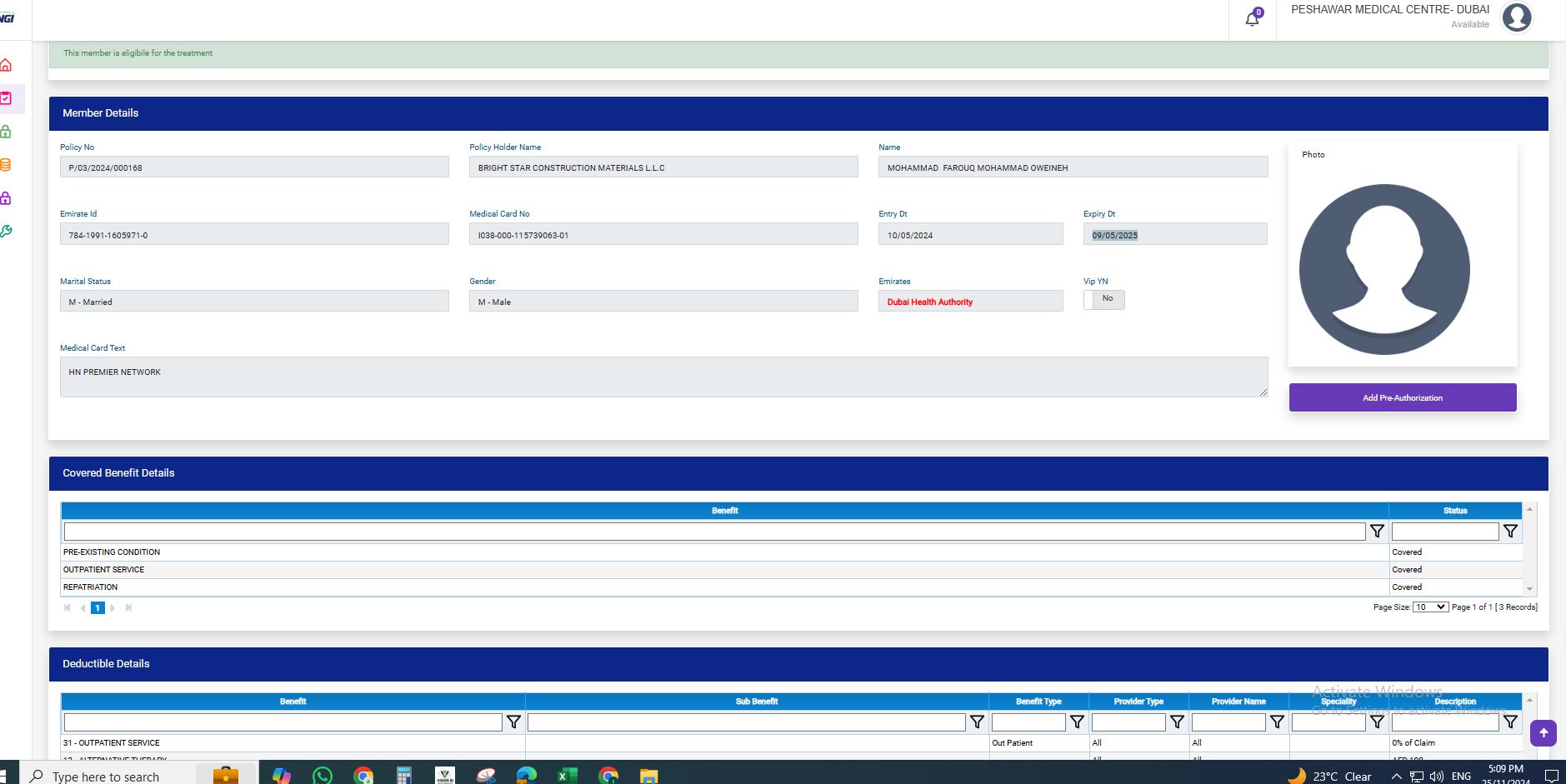Click the scroll down arrow in Covered Benefit grid

(1529, 588)
